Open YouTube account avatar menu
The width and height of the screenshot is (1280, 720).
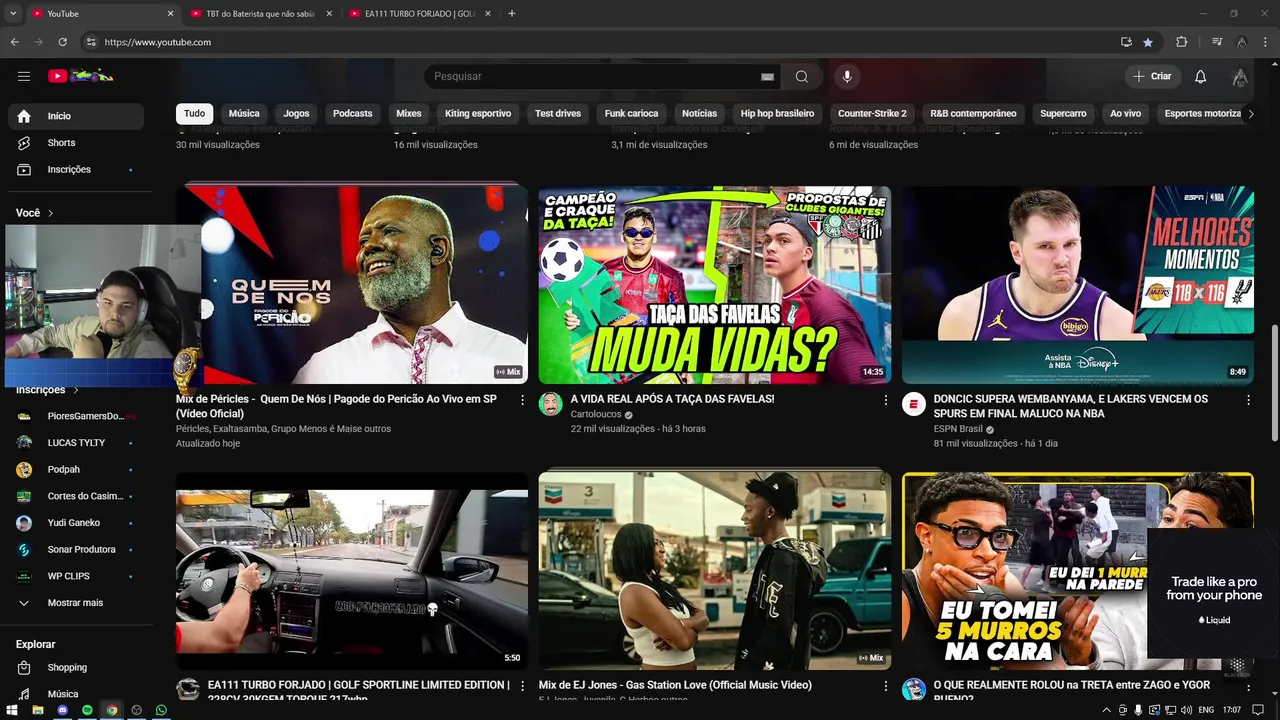(x=1240, y=77)
